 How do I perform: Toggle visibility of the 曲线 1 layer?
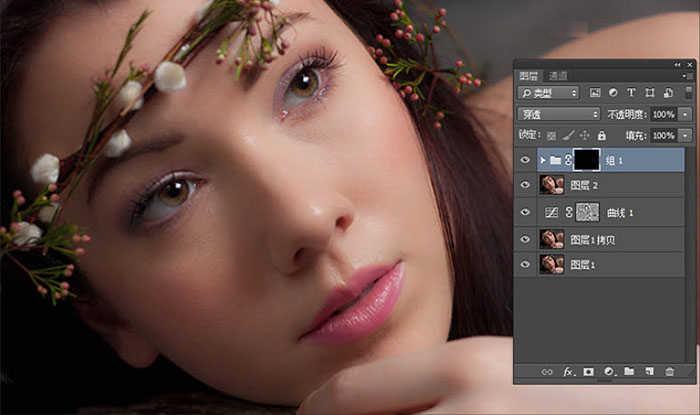(x=525, y=212)
